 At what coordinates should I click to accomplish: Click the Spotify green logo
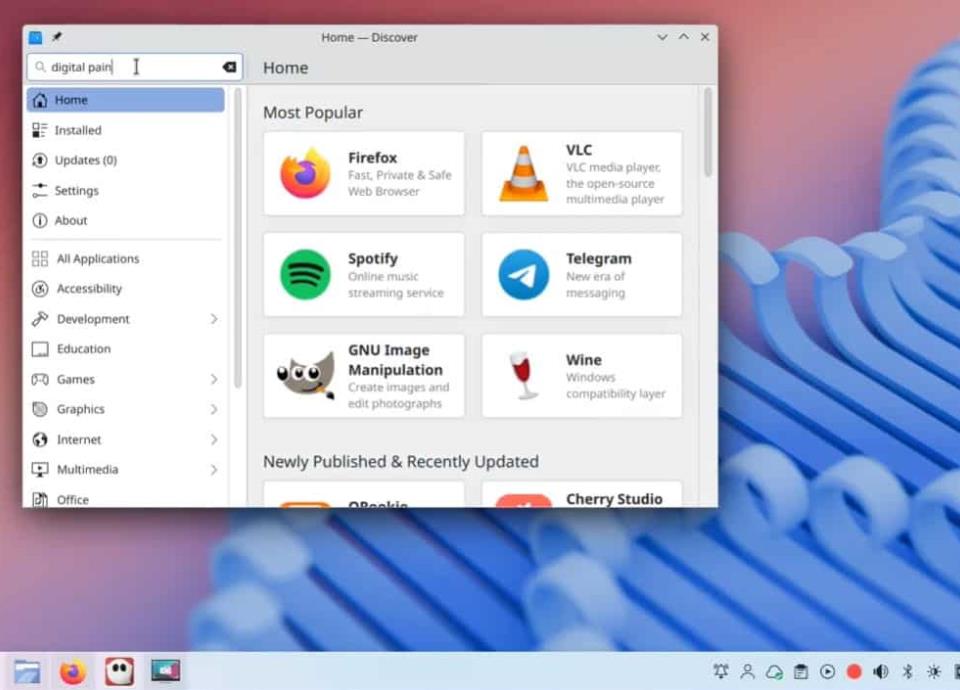[306, 274]
